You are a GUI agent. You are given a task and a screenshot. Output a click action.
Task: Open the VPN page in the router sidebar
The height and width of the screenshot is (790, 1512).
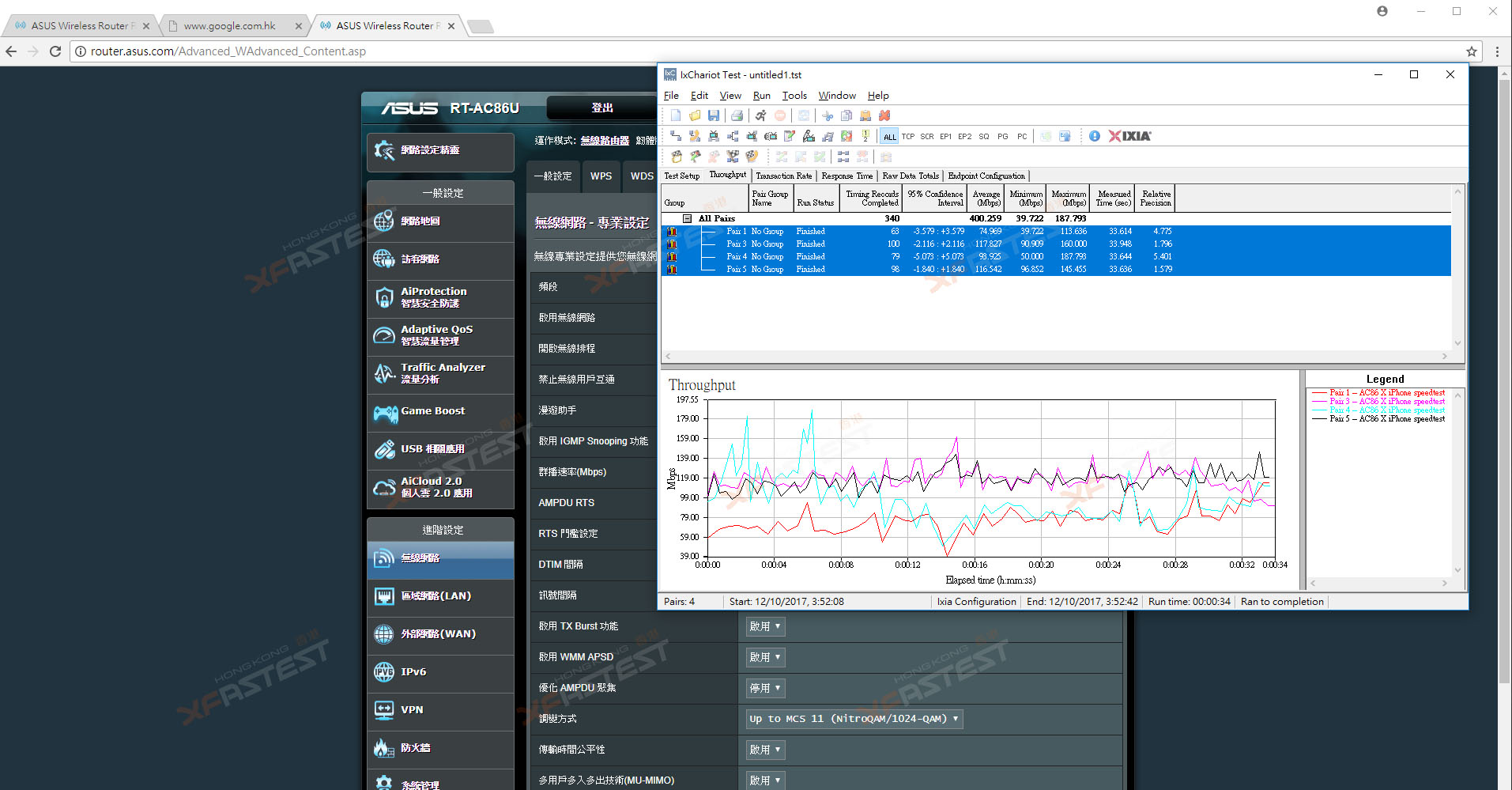440,710
